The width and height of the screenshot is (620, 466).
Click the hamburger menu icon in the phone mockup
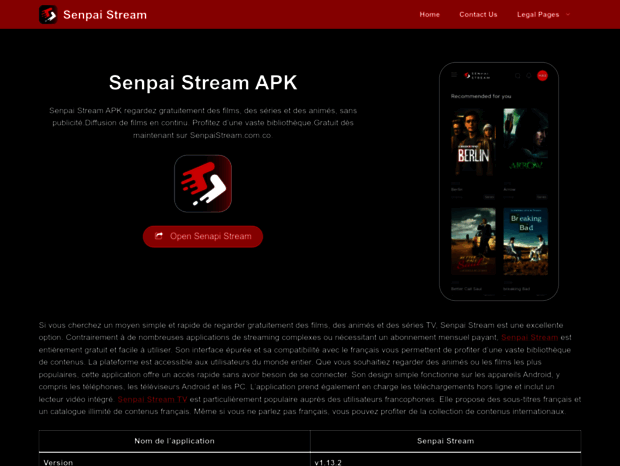tap(454, 75)
